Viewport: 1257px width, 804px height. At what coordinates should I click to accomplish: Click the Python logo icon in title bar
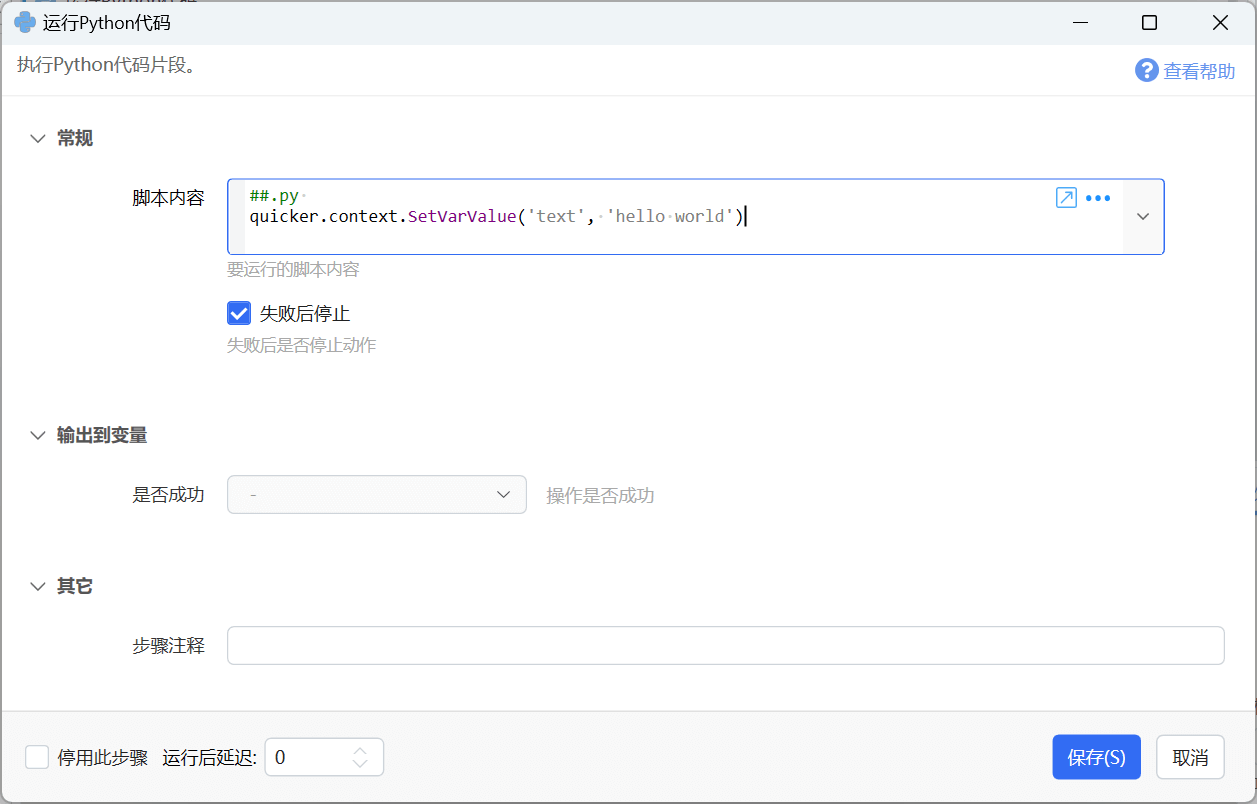pos(25,22)
